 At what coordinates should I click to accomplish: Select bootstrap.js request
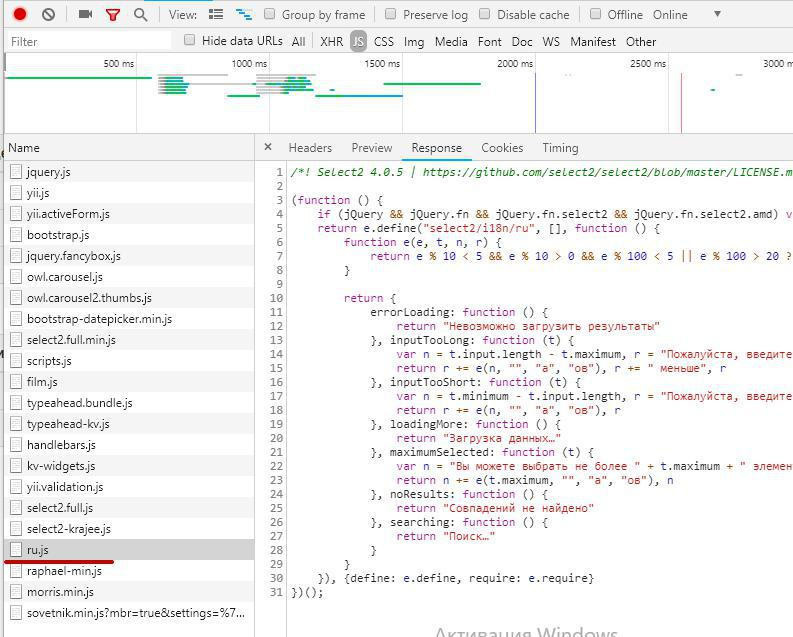click(x=129, y=235)
